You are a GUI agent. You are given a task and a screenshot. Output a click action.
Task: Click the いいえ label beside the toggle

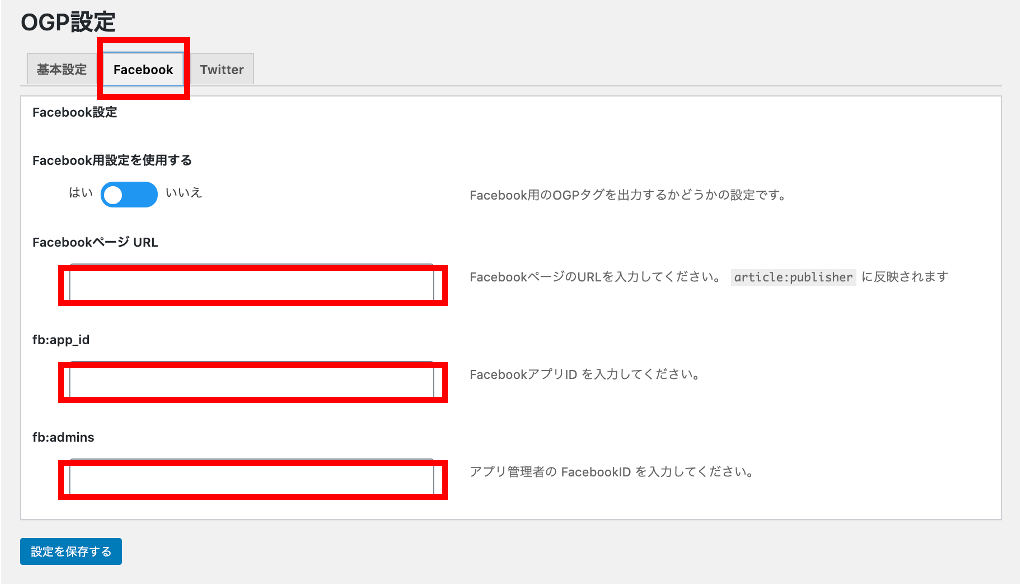183,192
